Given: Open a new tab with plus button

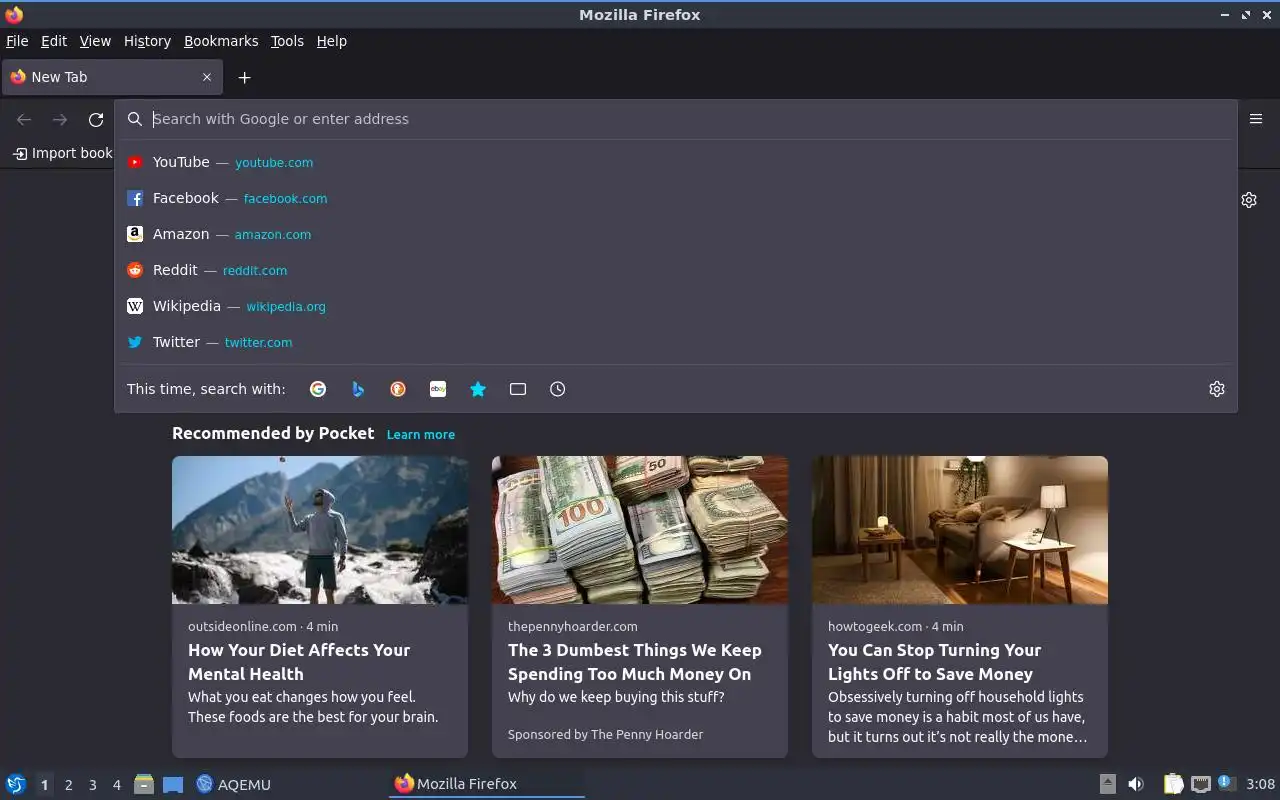Looking at the screenshot, I should (x=244, y=77).
